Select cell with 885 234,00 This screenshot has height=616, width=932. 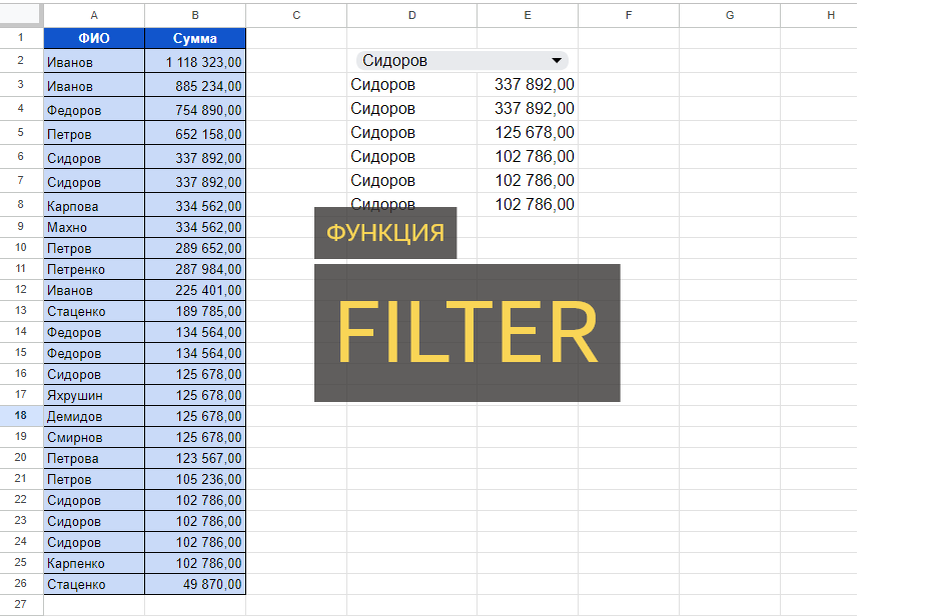tap(195, 86)
